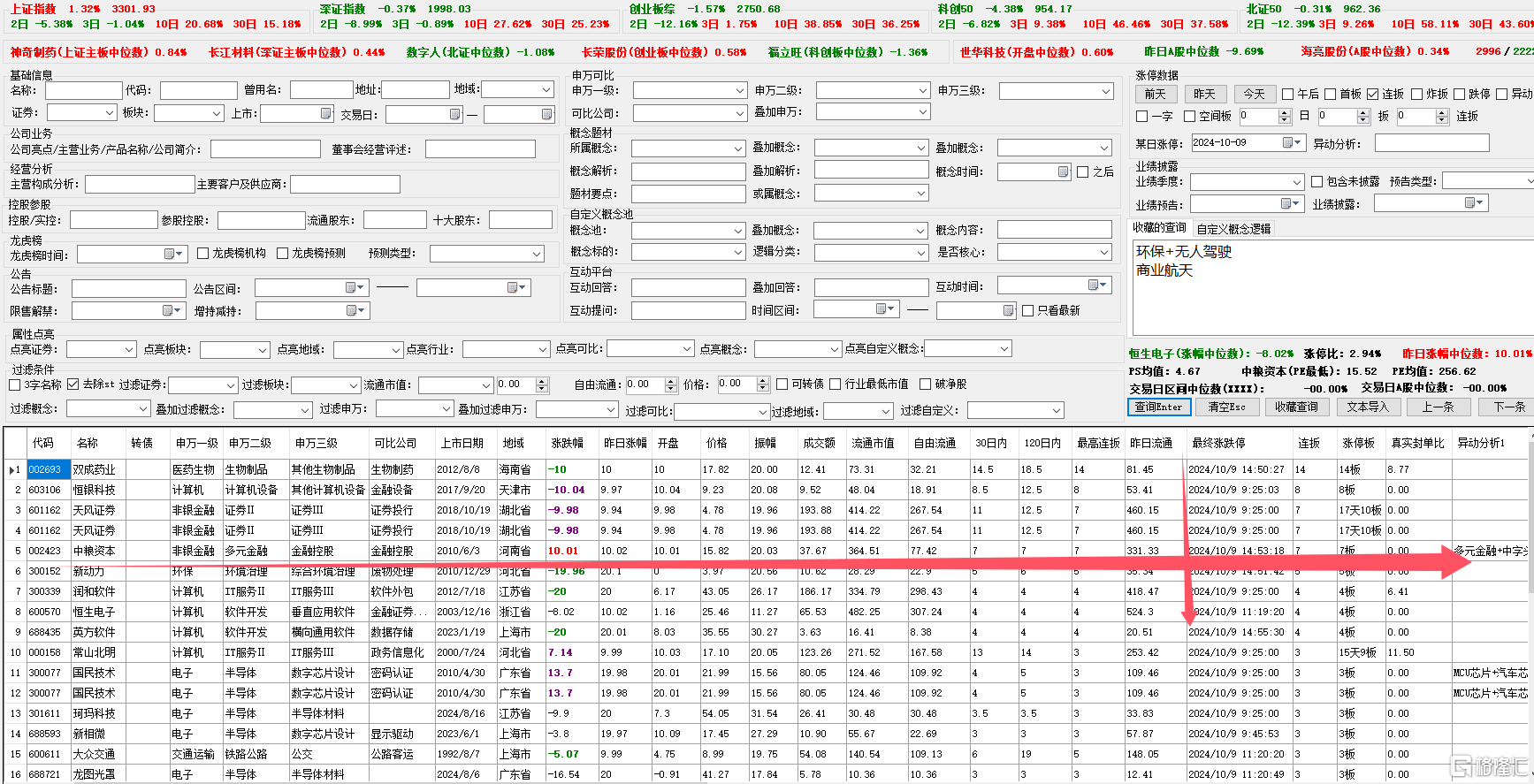Enable the 包含未披露 checkbox
This screenshot has width=1534, height=784.
pos(1317,181)
